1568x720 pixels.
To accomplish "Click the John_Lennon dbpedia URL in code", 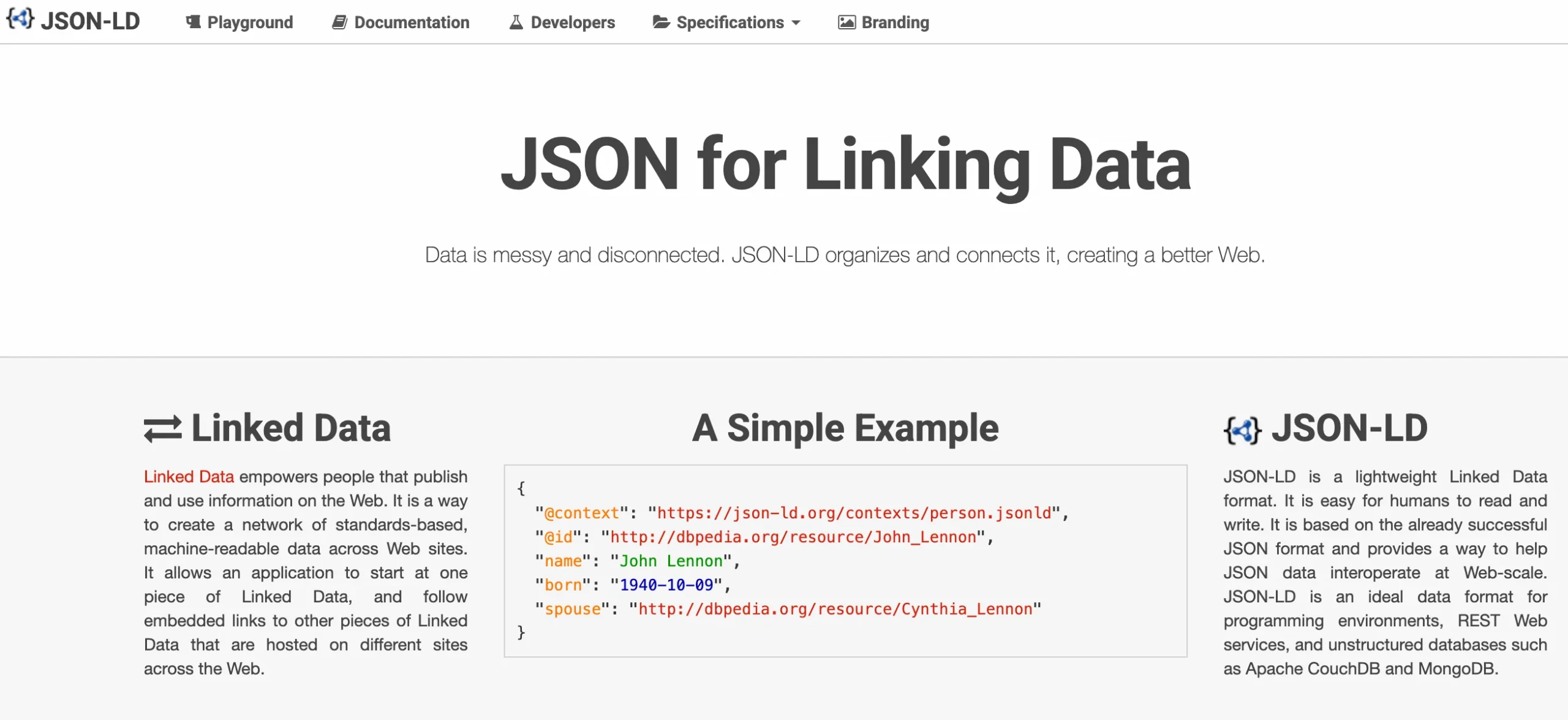I will 793,537.
